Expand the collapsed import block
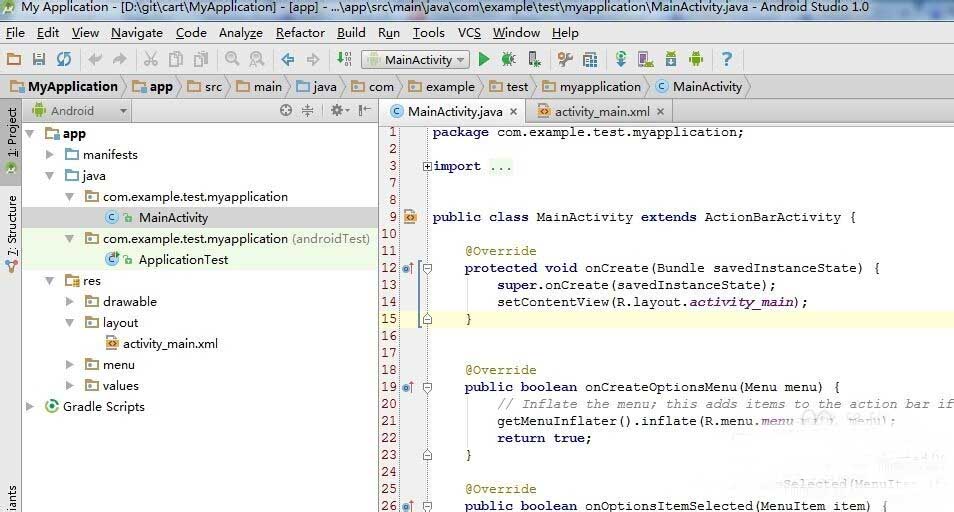The width and height of the screenshot is (954, 512). coord(427,166)
